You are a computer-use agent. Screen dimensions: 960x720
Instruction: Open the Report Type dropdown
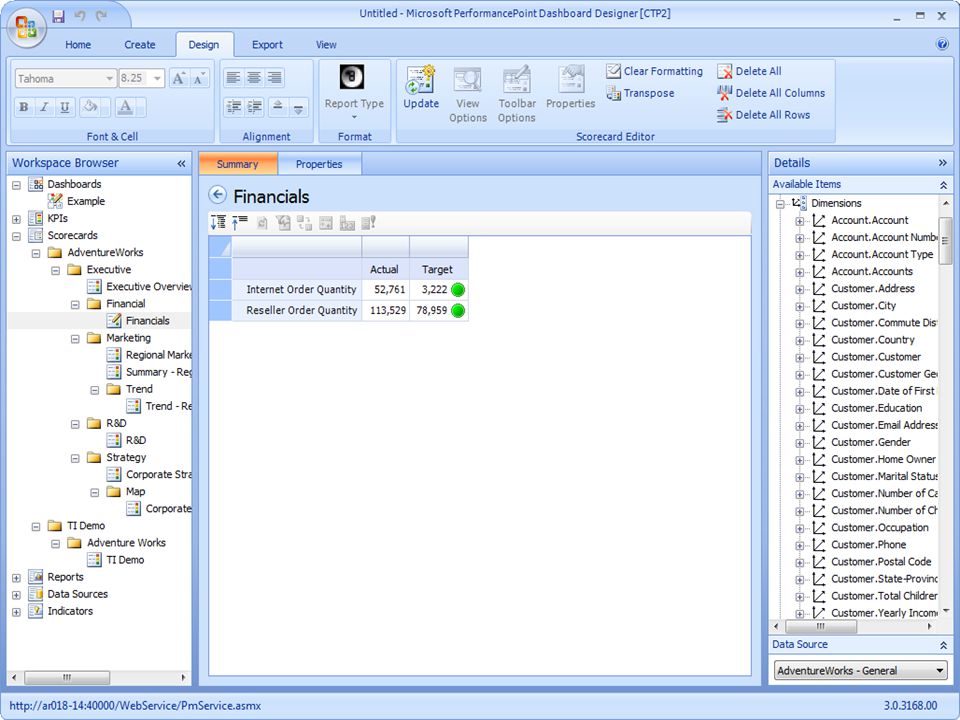tap(354, 94)
